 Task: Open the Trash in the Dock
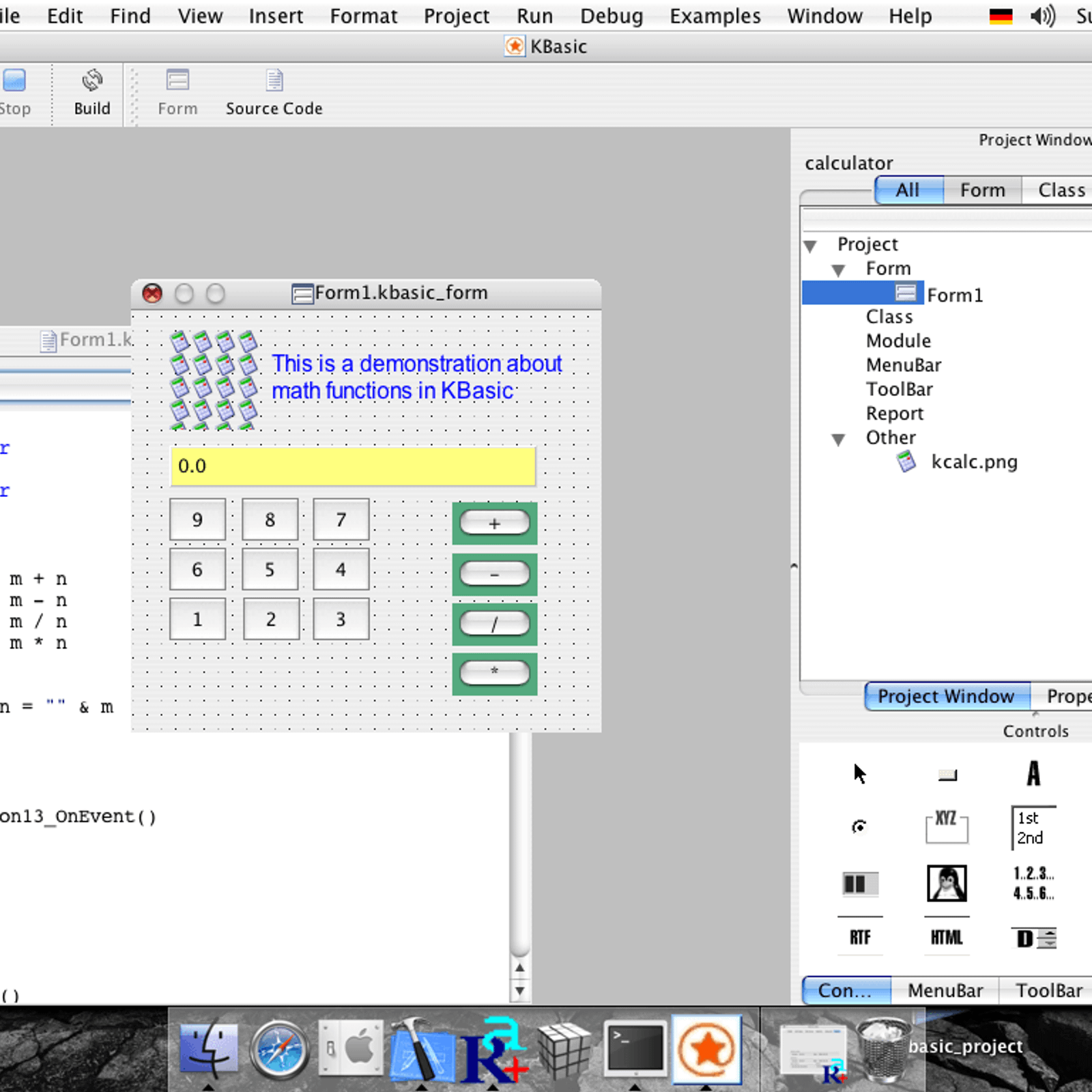point(883,1050)
